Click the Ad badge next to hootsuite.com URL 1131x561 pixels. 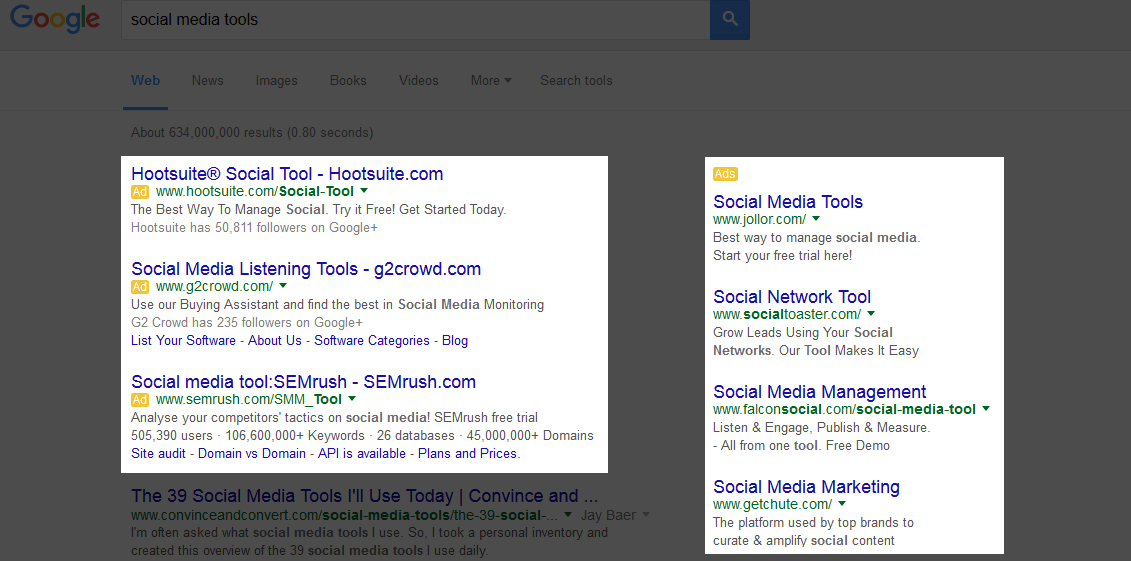(x=140, y=192)
